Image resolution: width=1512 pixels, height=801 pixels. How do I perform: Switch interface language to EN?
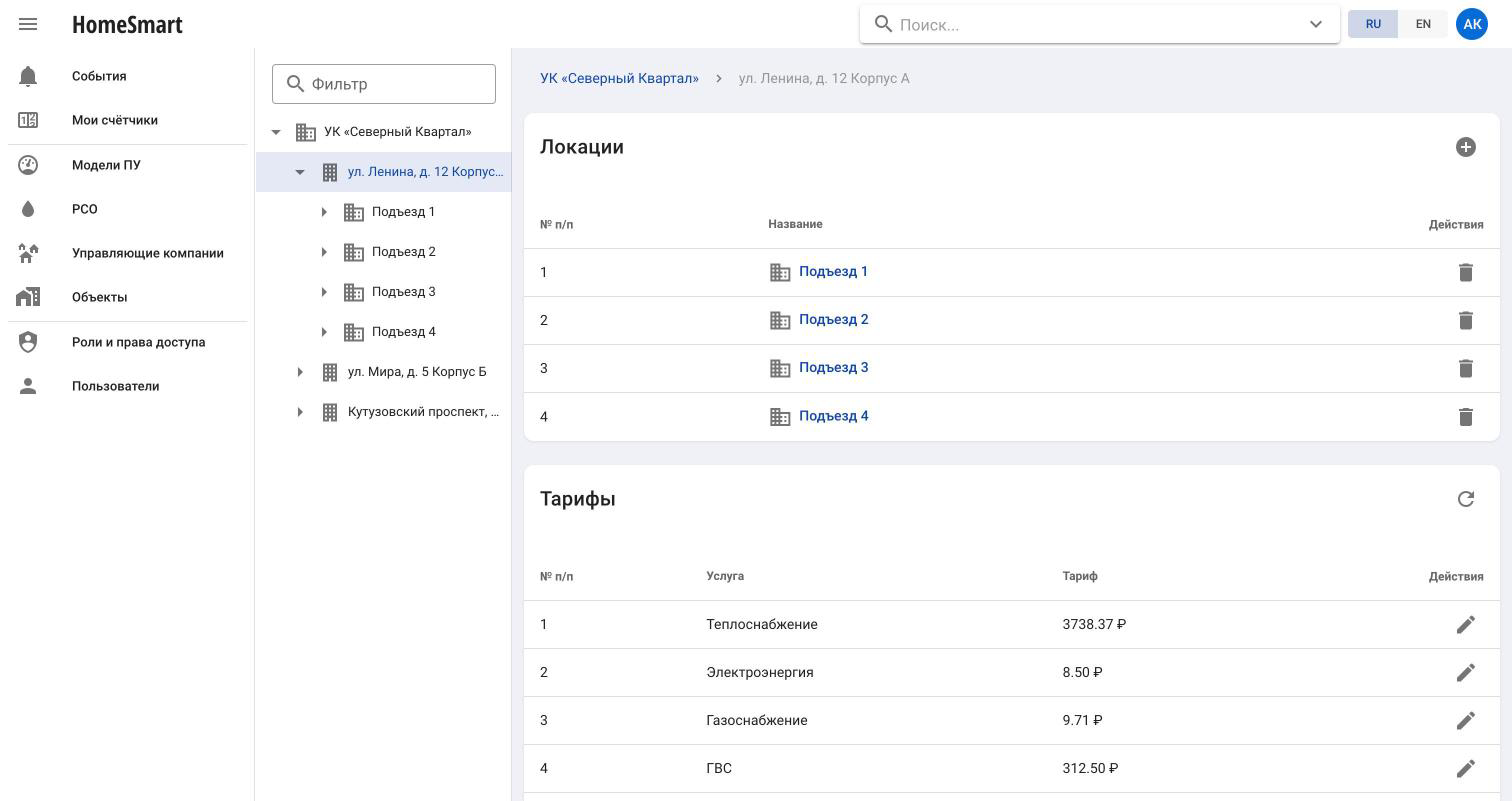click(x=1423, y=24)
